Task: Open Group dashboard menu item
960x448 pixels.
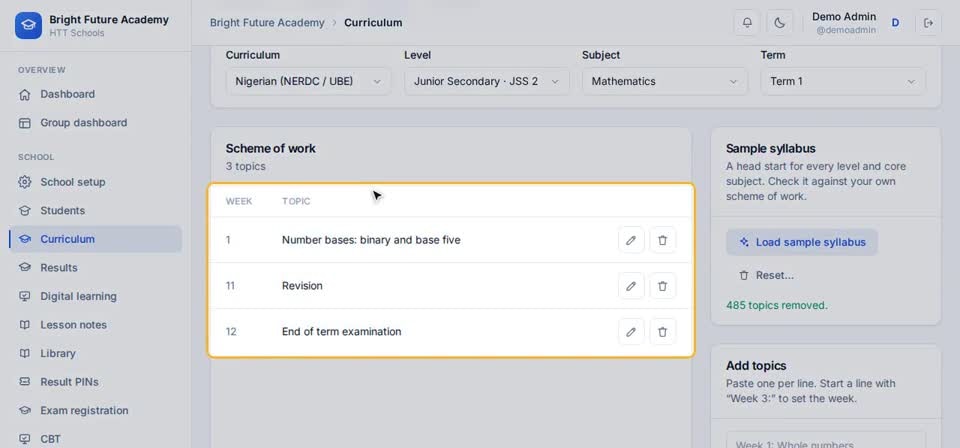Action: pyautogui.click(x=96, y=123)
